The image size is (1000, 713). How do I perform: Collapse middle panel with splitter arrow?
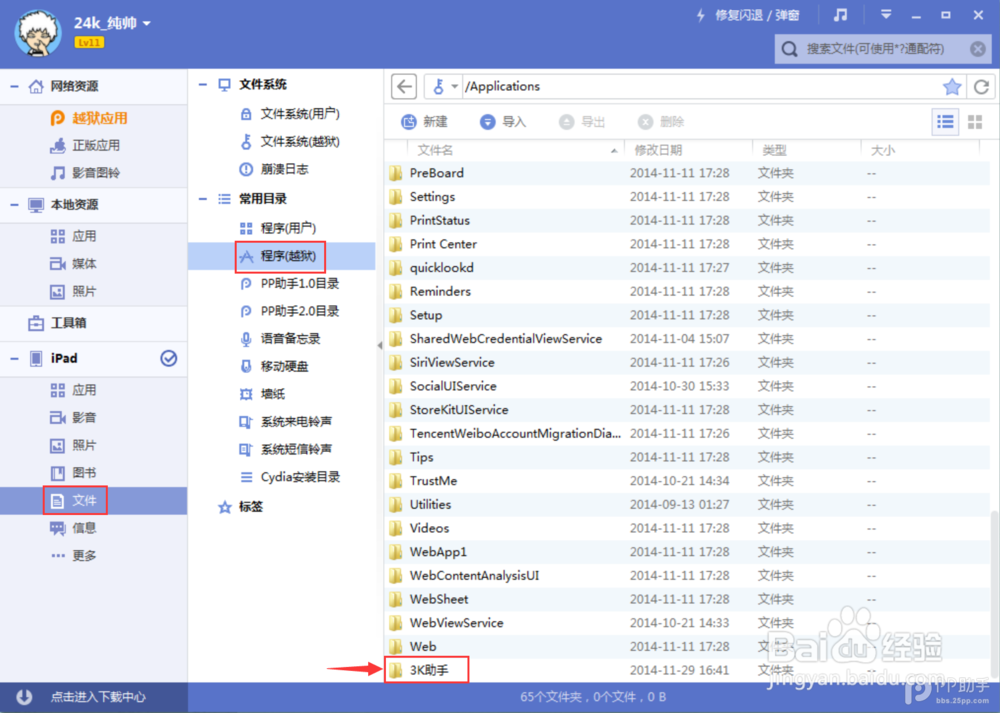point(379,345)
